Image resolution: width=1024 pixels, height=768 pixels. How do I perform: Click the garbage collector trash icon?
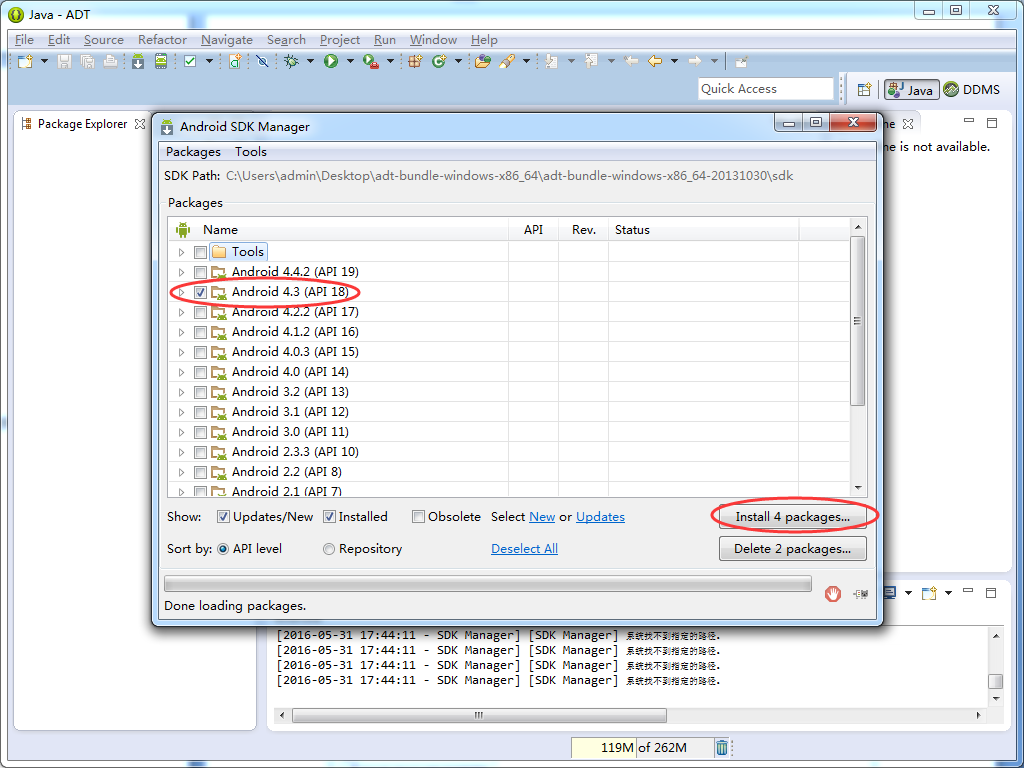pos(722,747)
